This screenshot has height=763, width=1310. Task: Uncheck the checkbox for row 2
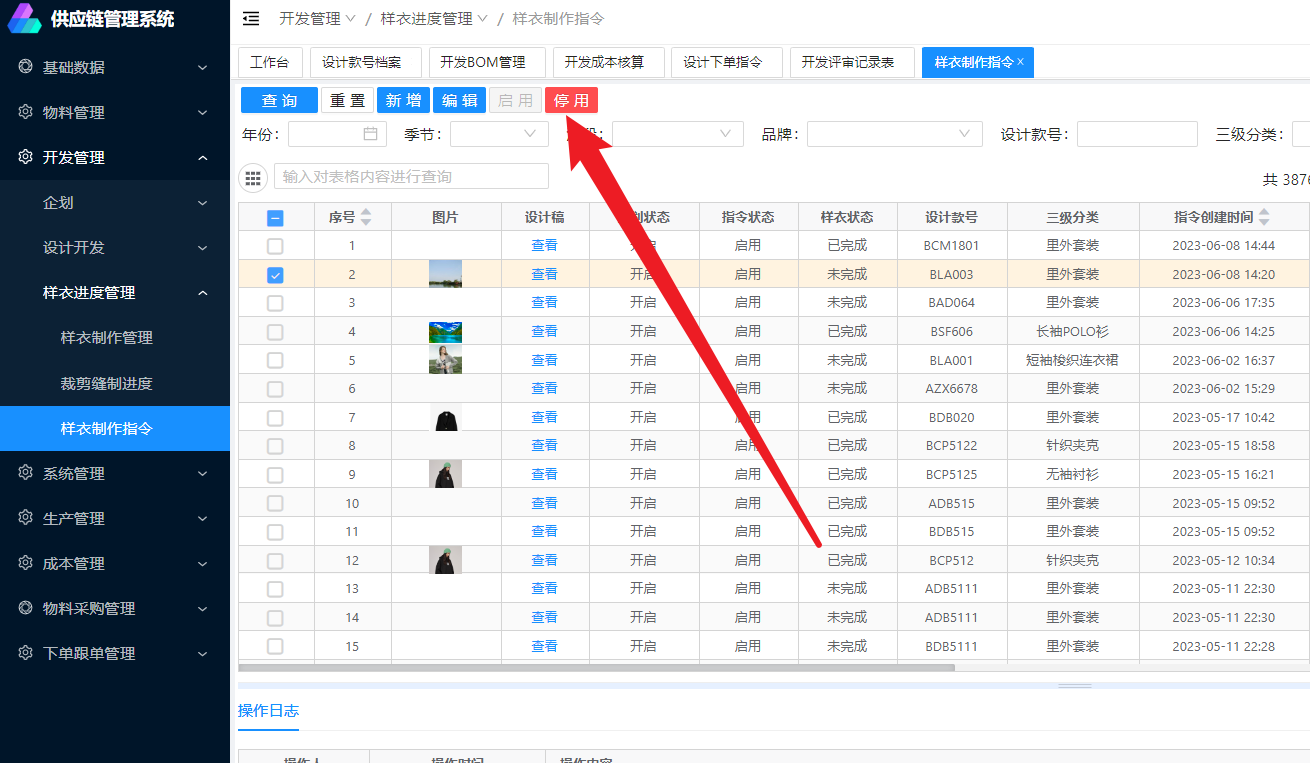(x=275, y=275)
